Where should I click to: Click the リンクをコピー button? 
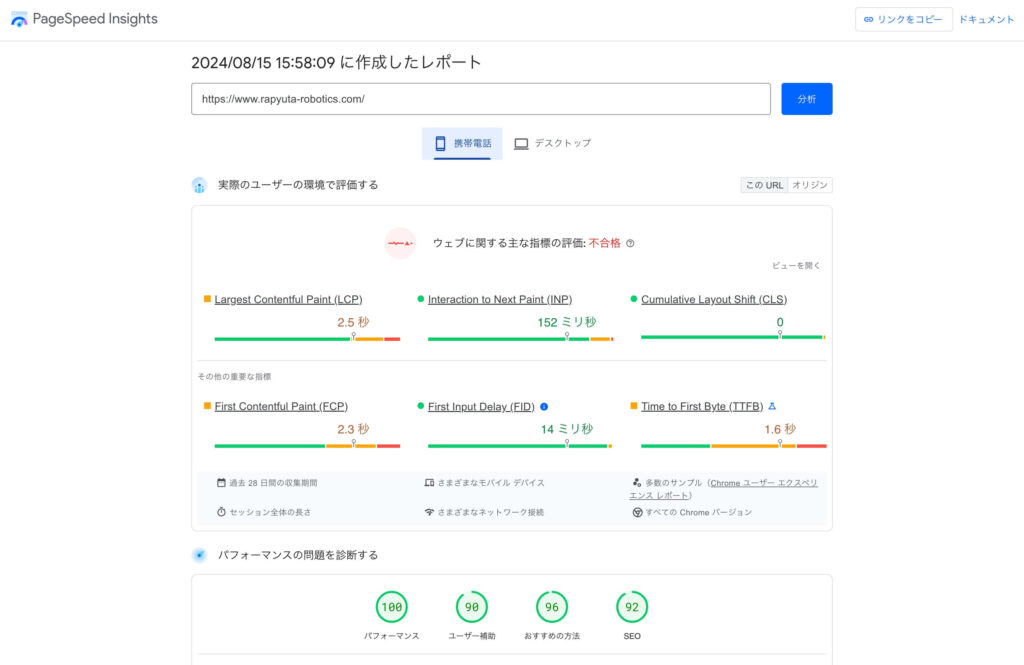tap(903, 20)
